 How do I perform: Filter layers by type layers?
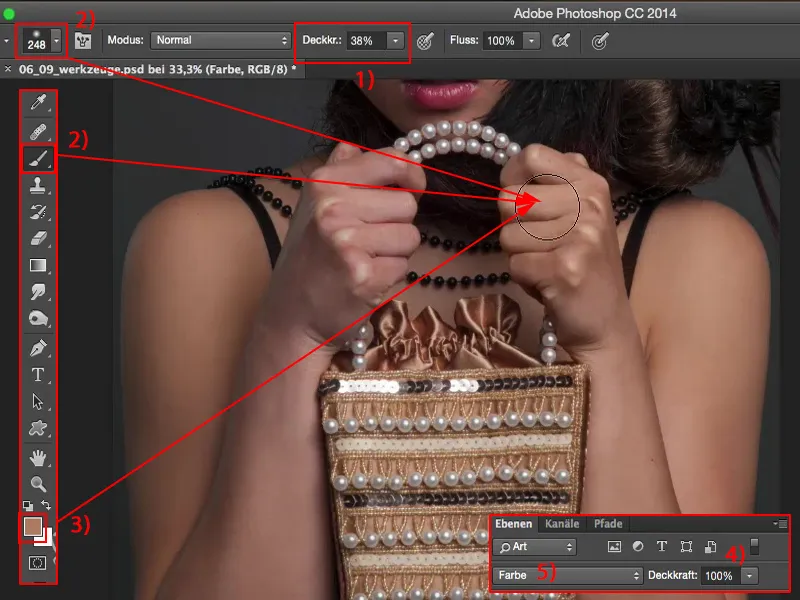pos(662,546)
